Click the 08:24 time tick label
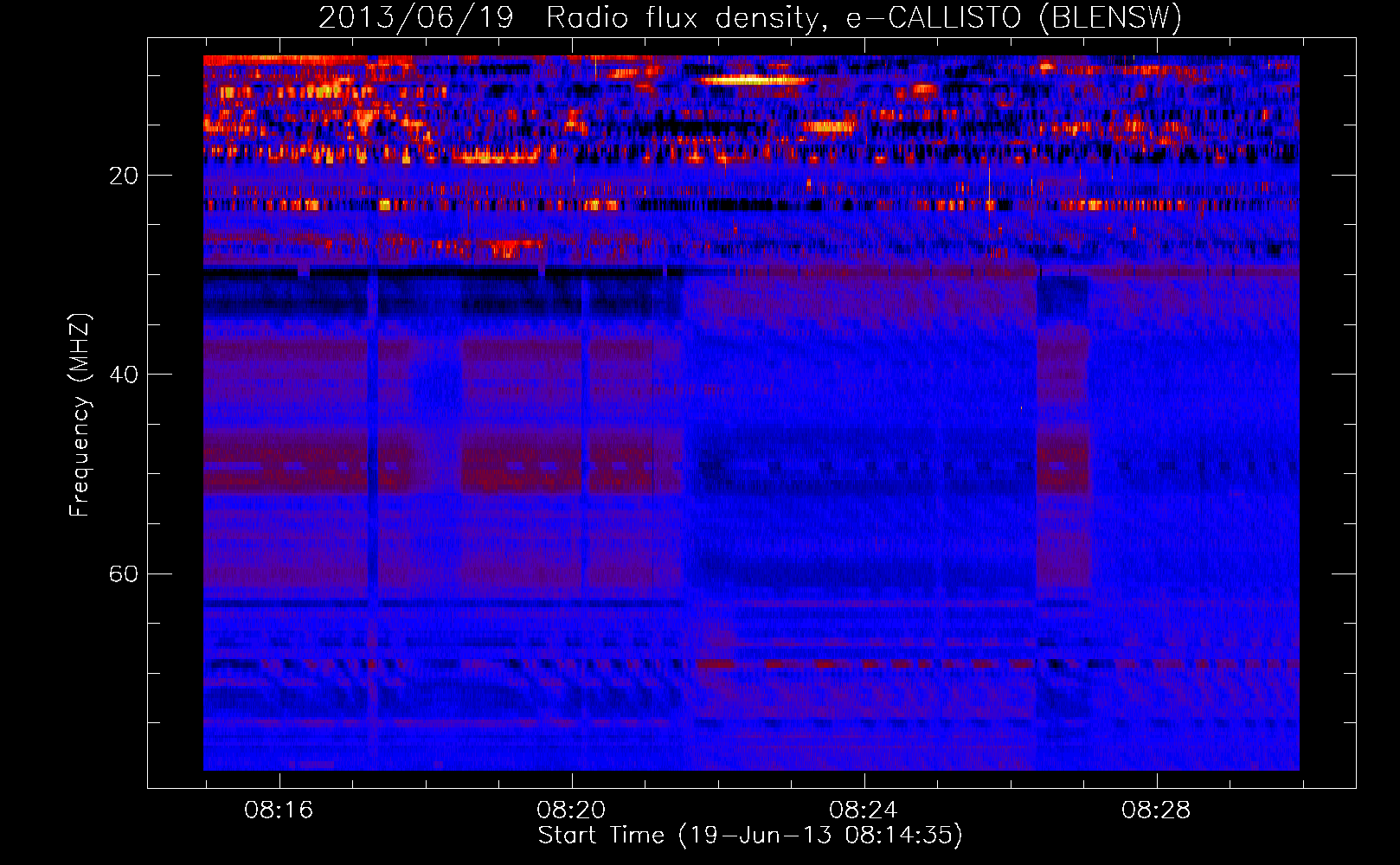The height and width of the screenshot is (865, 1400). [864, 810]
